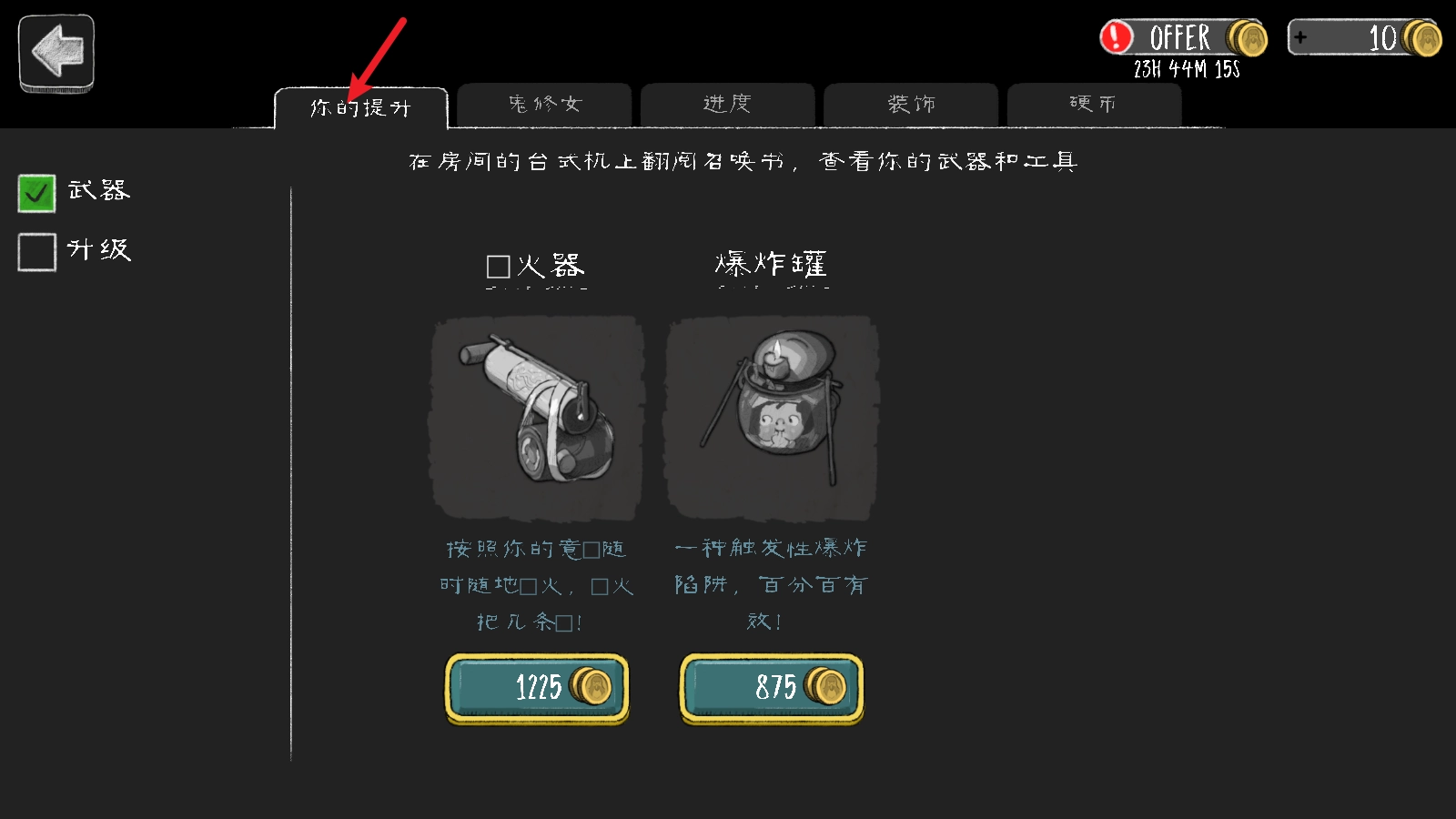Uncheck the 武器 checkbox
Screen dimensions: 1456x819
(x=36, y=193)
